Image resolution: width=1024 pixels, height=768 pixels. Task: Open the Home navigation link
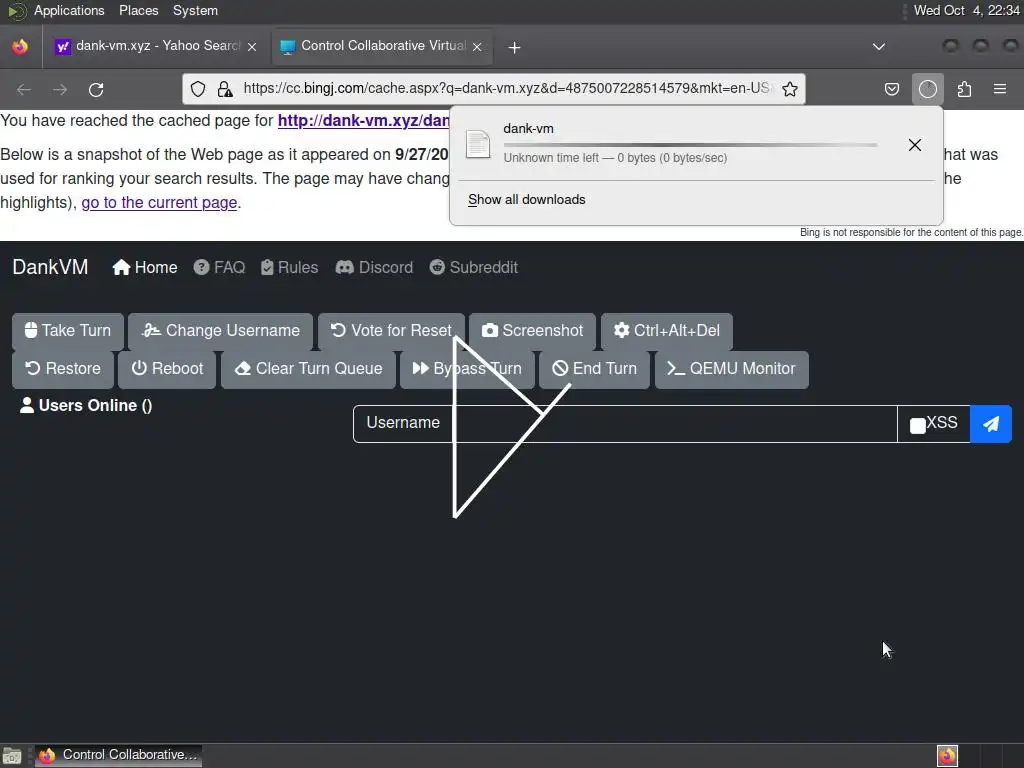(x=145, y=268)
